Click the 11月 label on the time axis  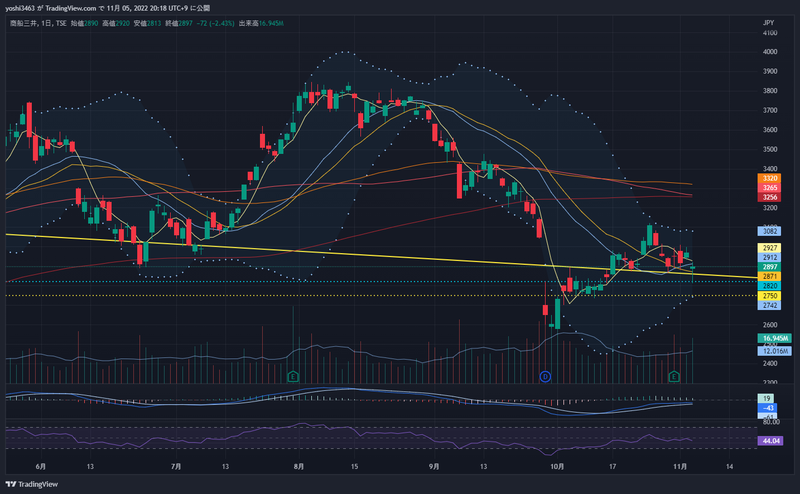(x=680, y=466)
